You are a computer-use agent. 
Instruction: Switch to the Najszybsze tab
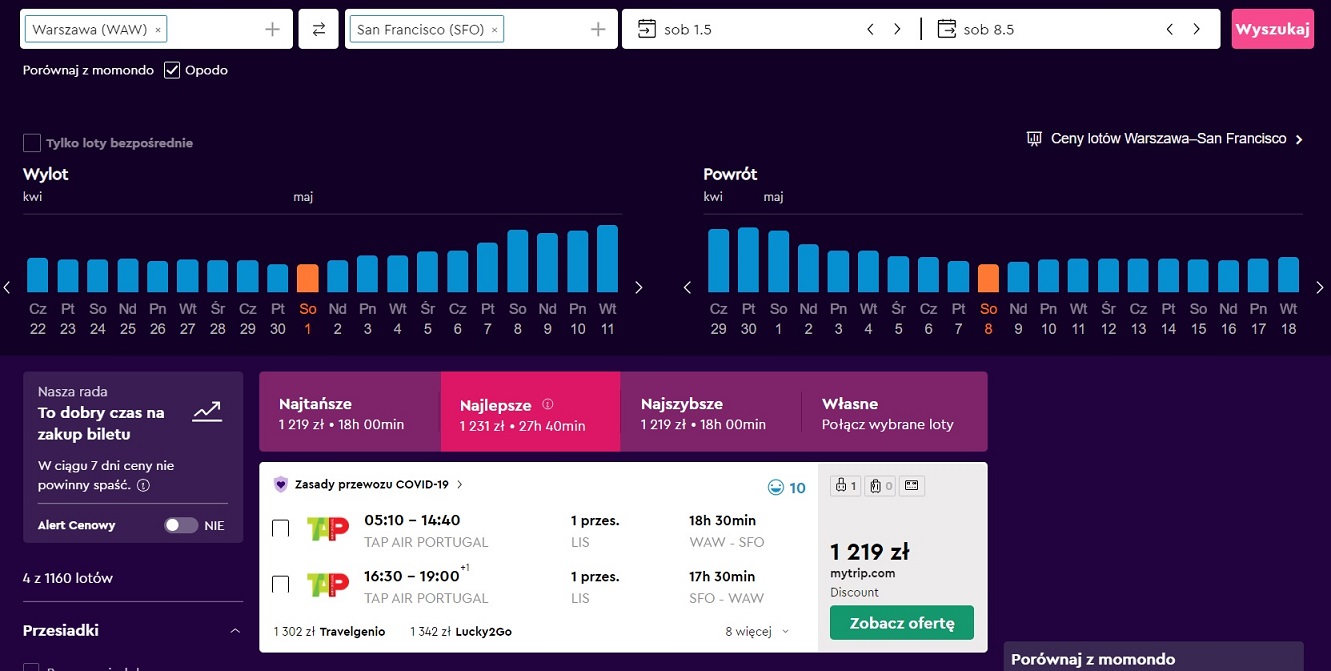710,412
